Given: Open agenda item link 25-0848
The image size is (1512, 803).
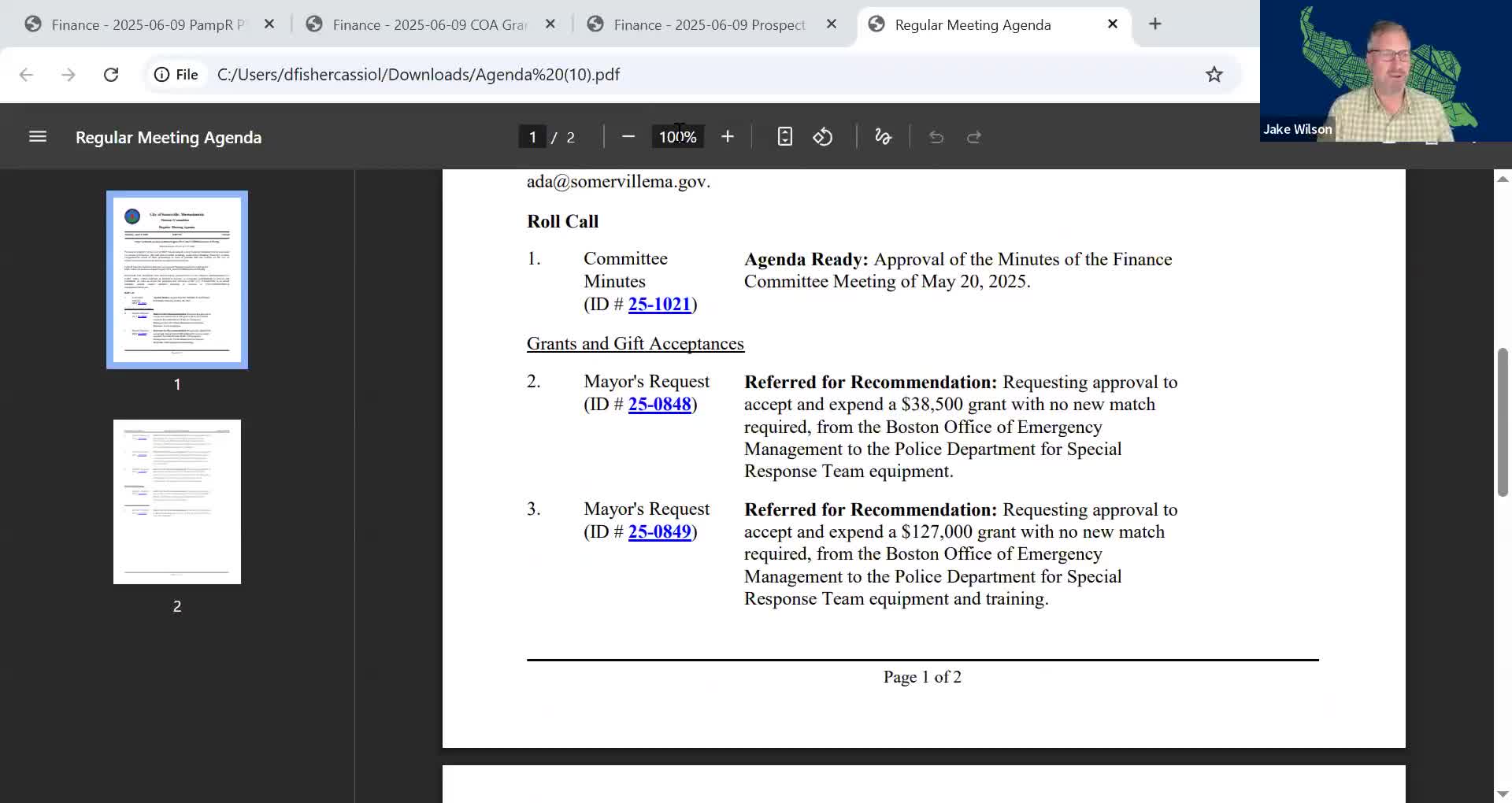Looking at the screenshot, I should click(x=659, y=405).
